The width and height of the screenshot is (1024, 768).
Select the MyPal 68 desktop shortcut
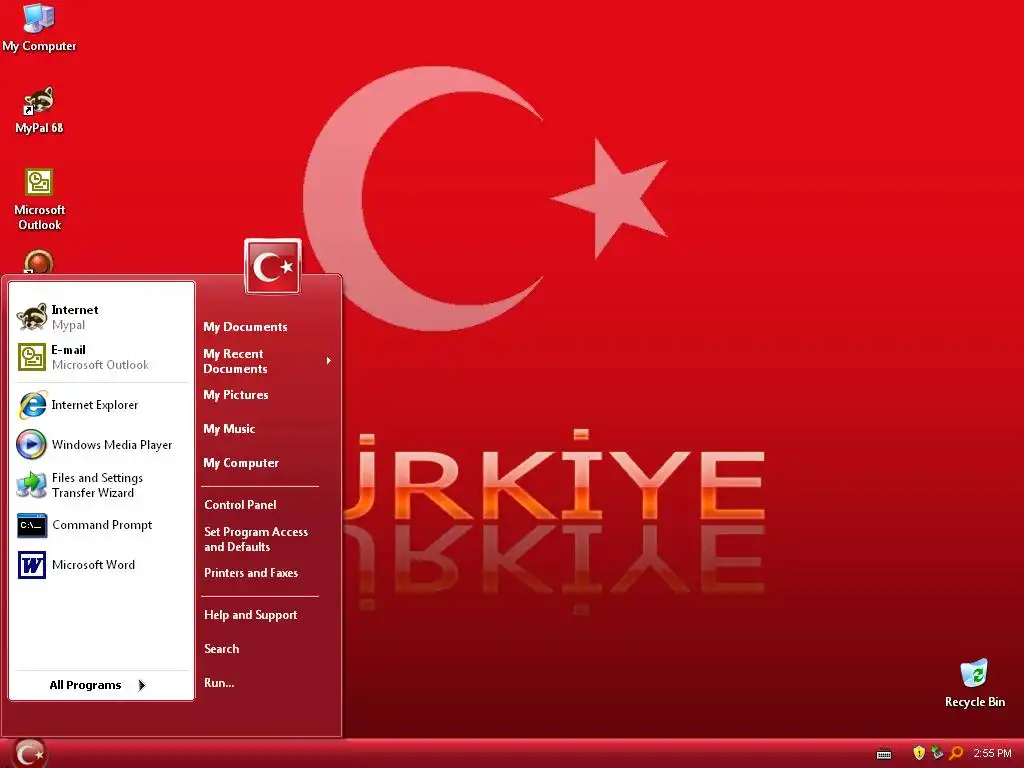coord(39,110)
